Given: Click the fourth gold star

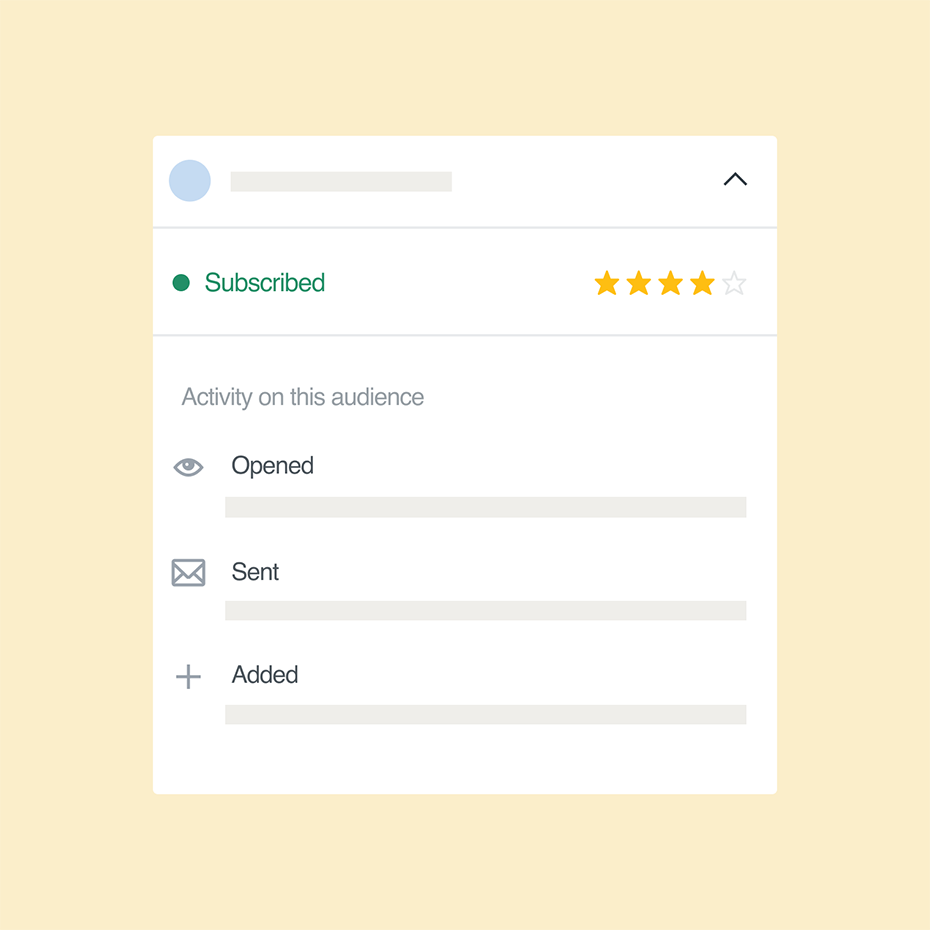Looking at the screenshot, I should click(703, 284).
